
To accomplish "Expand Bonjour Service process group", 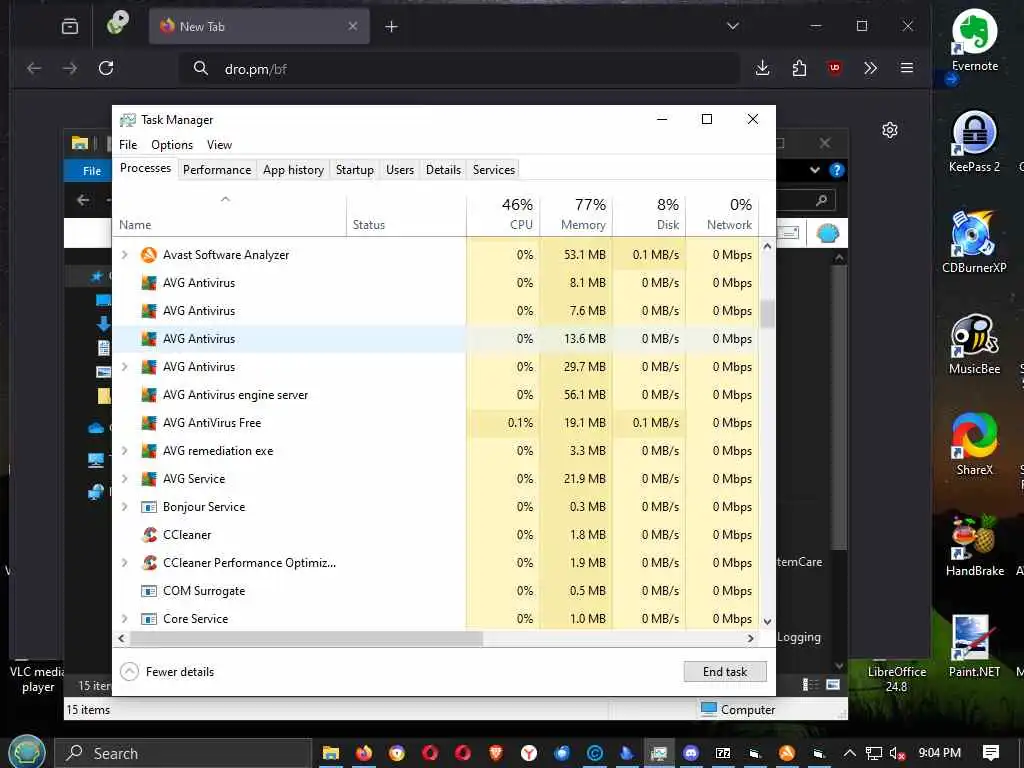I will point(125,507).
